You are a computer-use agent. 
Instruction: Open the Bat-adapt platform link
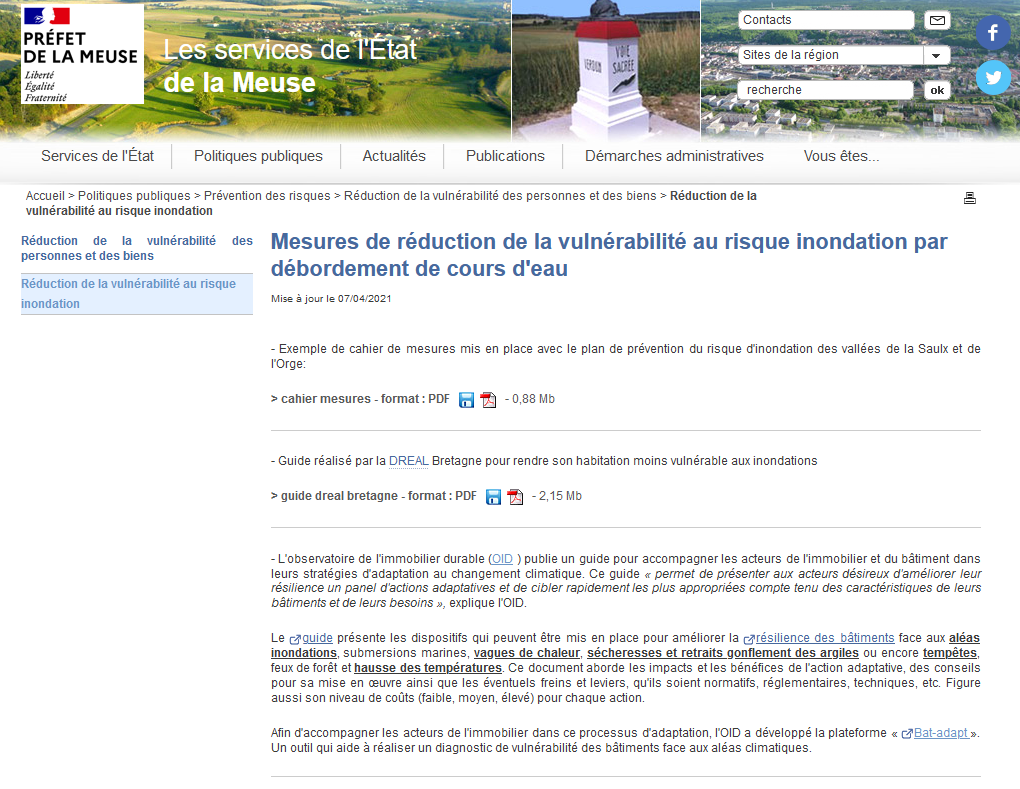coord(935,734)
